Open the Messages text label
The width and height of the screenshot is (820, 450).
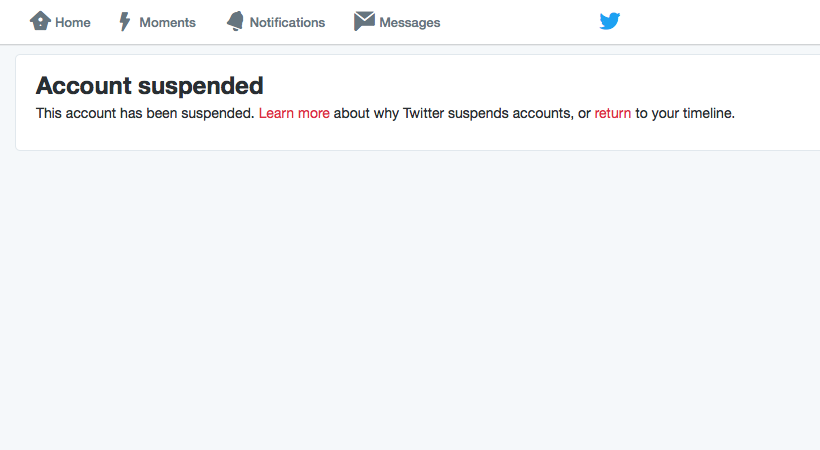409,23
